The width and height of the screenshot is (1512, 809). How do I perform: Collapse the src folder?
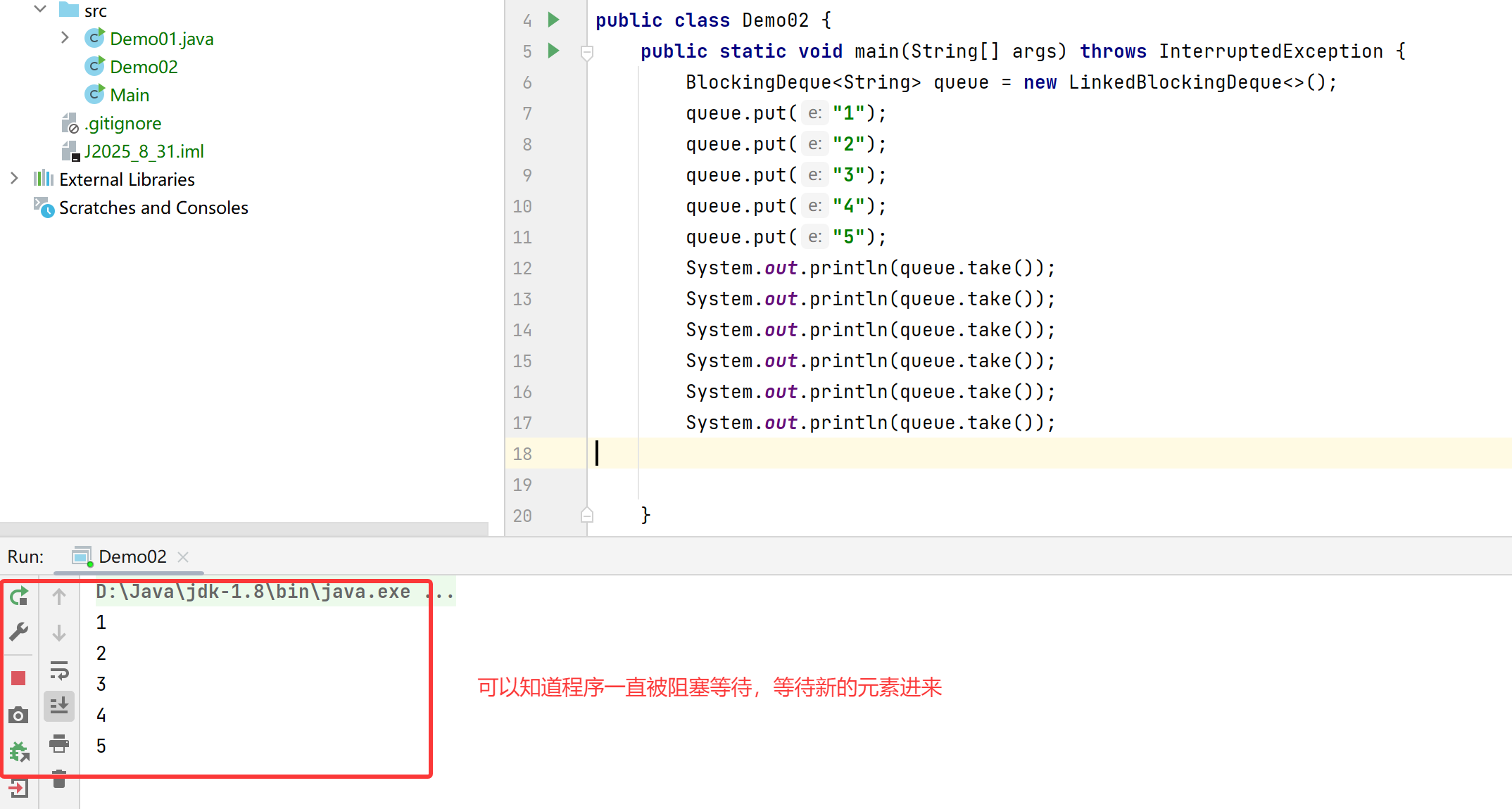40,10
